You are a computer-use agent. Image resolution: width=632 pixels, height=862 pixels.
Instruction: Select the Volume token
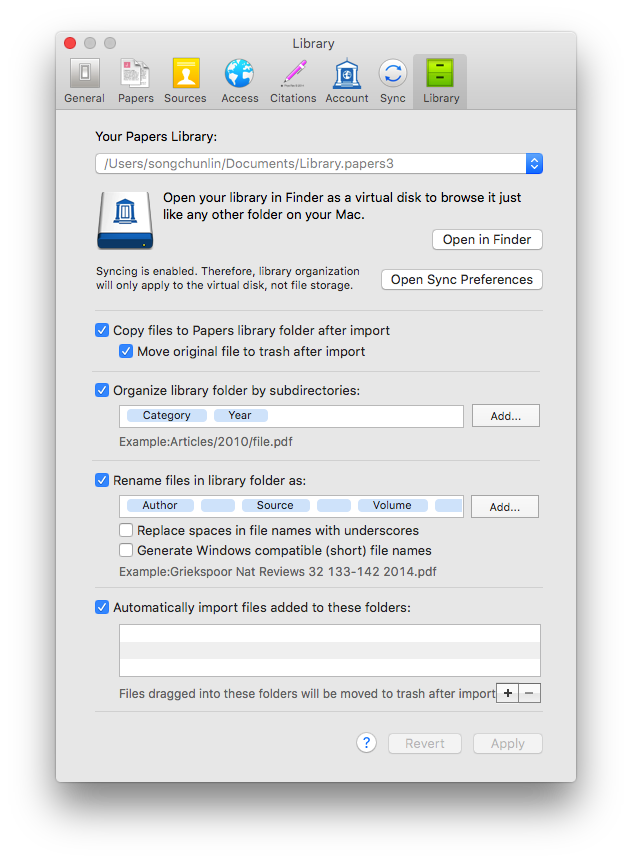pos(392,505)
